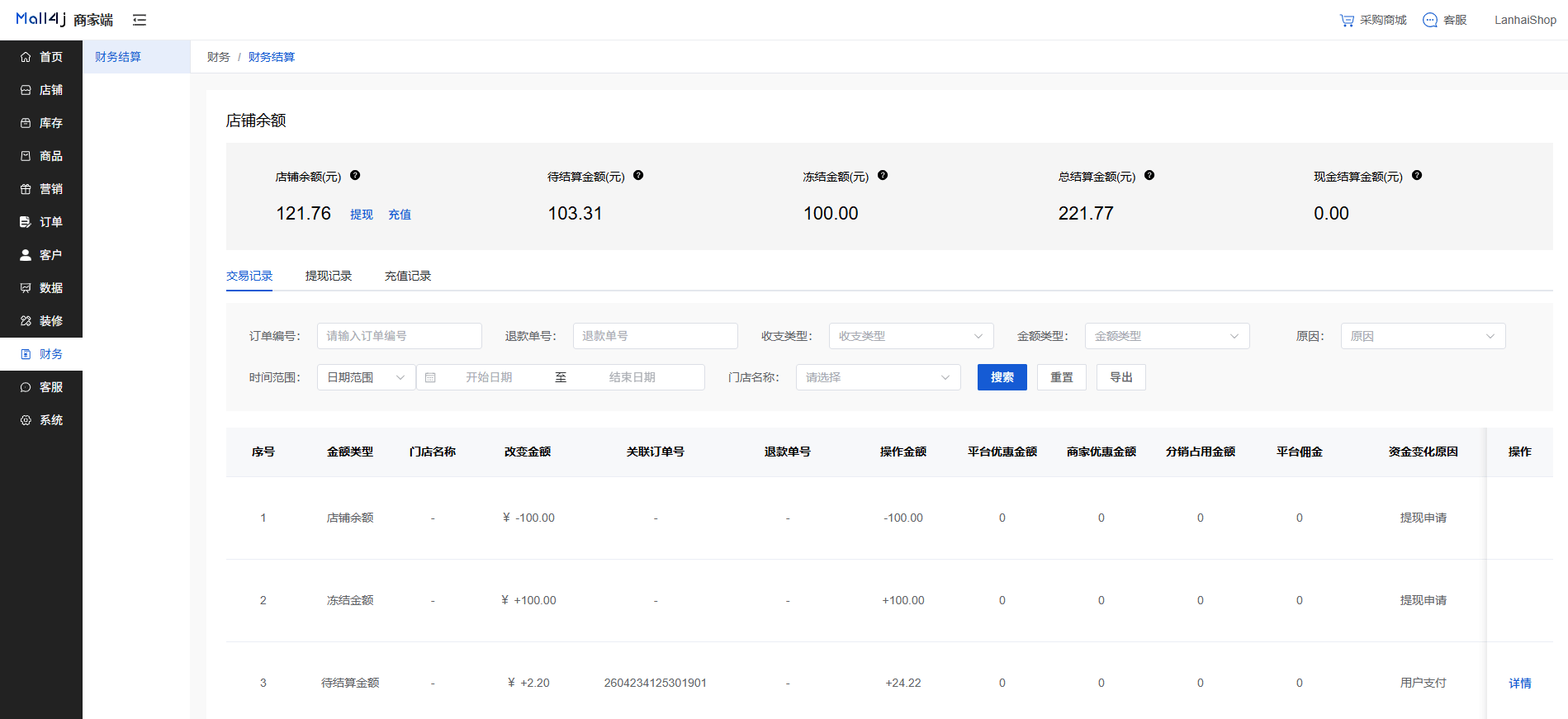The height and width of the screenshot is (719, 1568).
Task: Open the 门店名称 请选择 dropdown
Action: tap(879, 377)
